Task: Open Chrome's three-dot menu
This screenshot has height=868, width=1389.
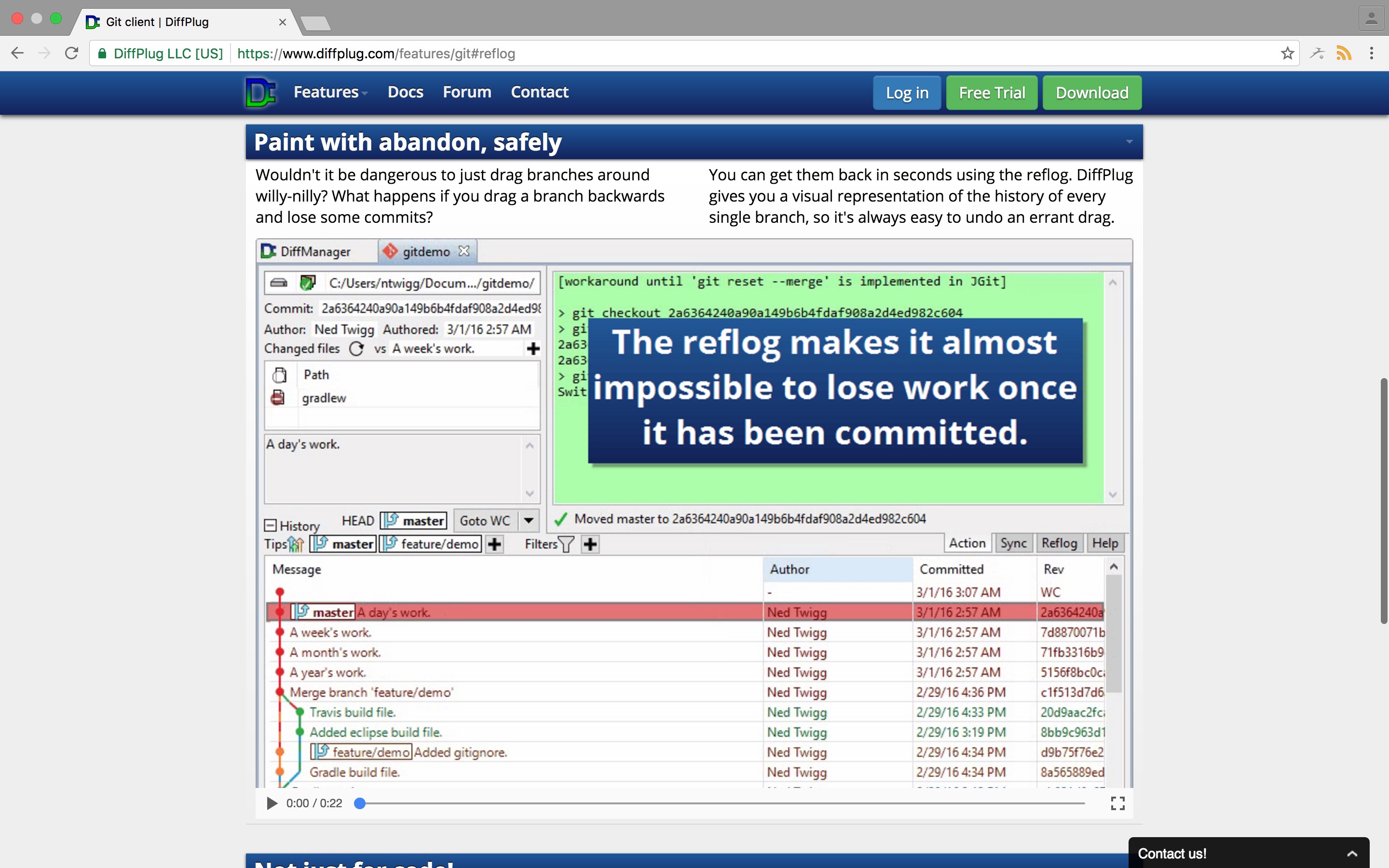Action: pos(1372,54)
